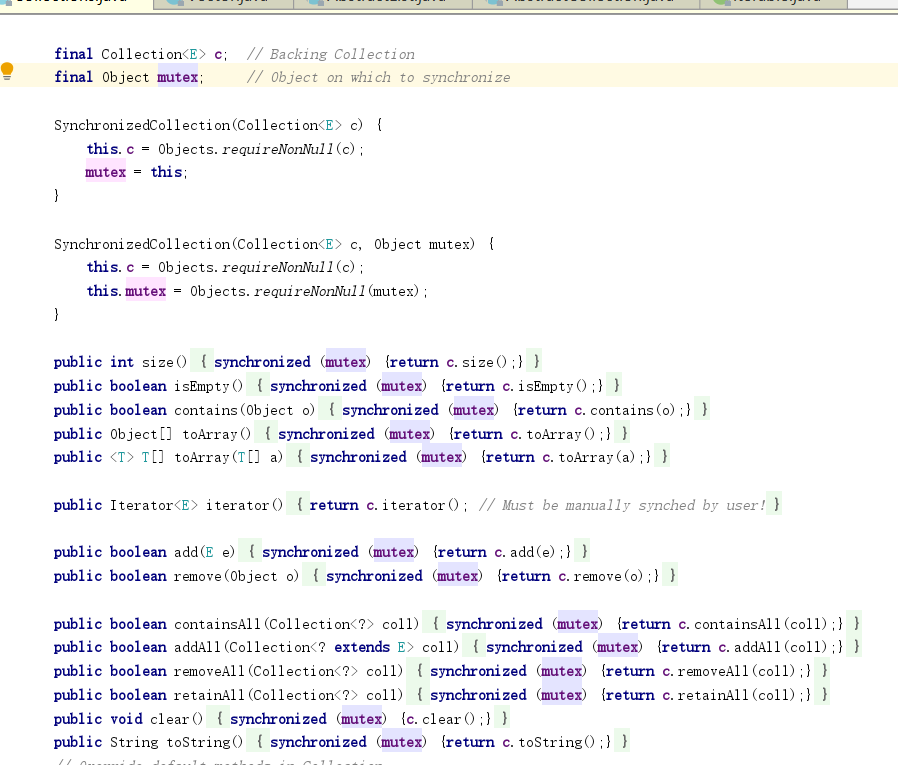Click the 'String' return type of toString()
This screenshot has width=898, height=765.
pyautogui.click(x=134, y=743)
